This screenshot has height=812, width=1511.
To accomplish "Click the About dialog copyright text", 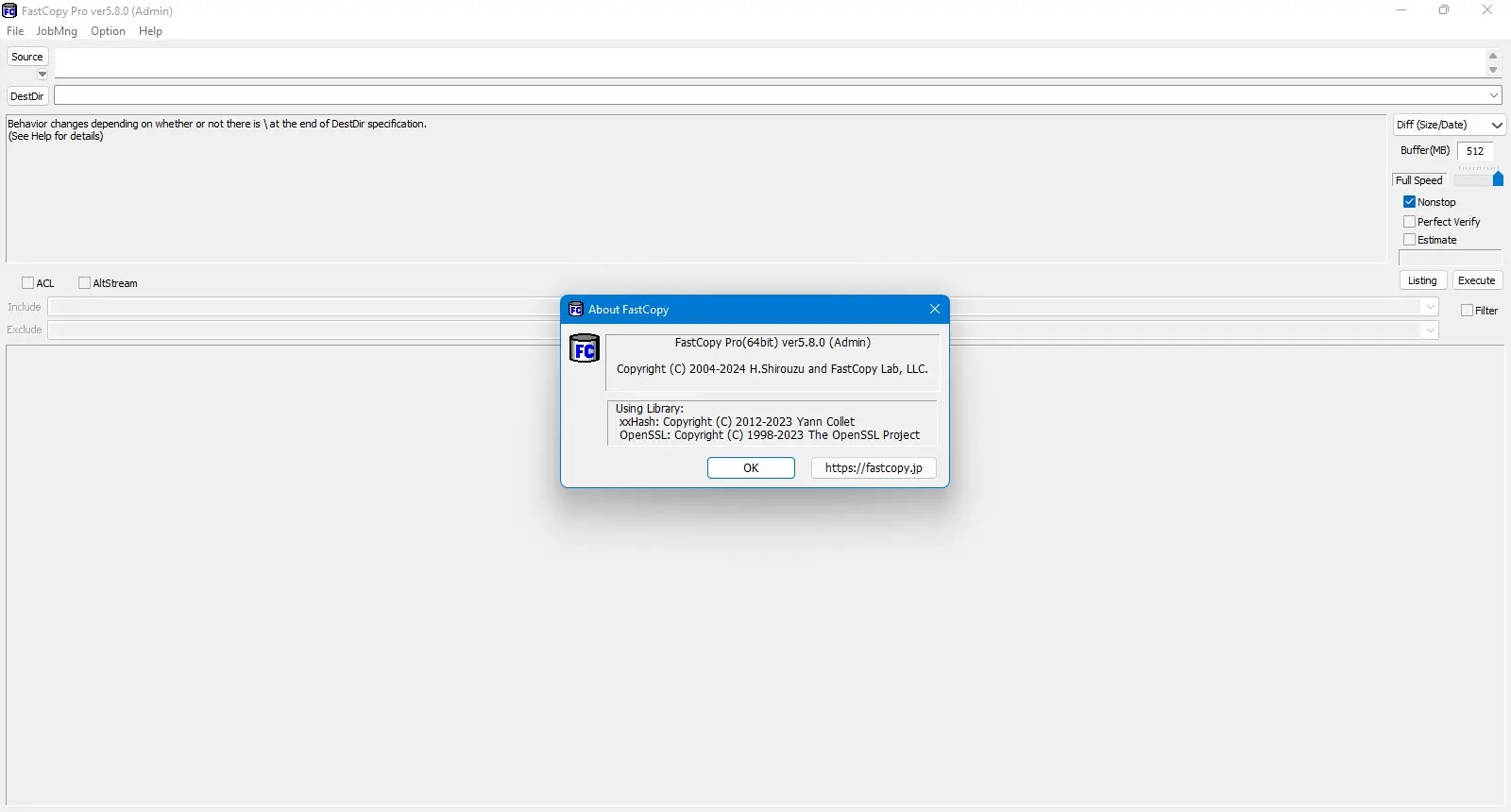I will 772,369.
